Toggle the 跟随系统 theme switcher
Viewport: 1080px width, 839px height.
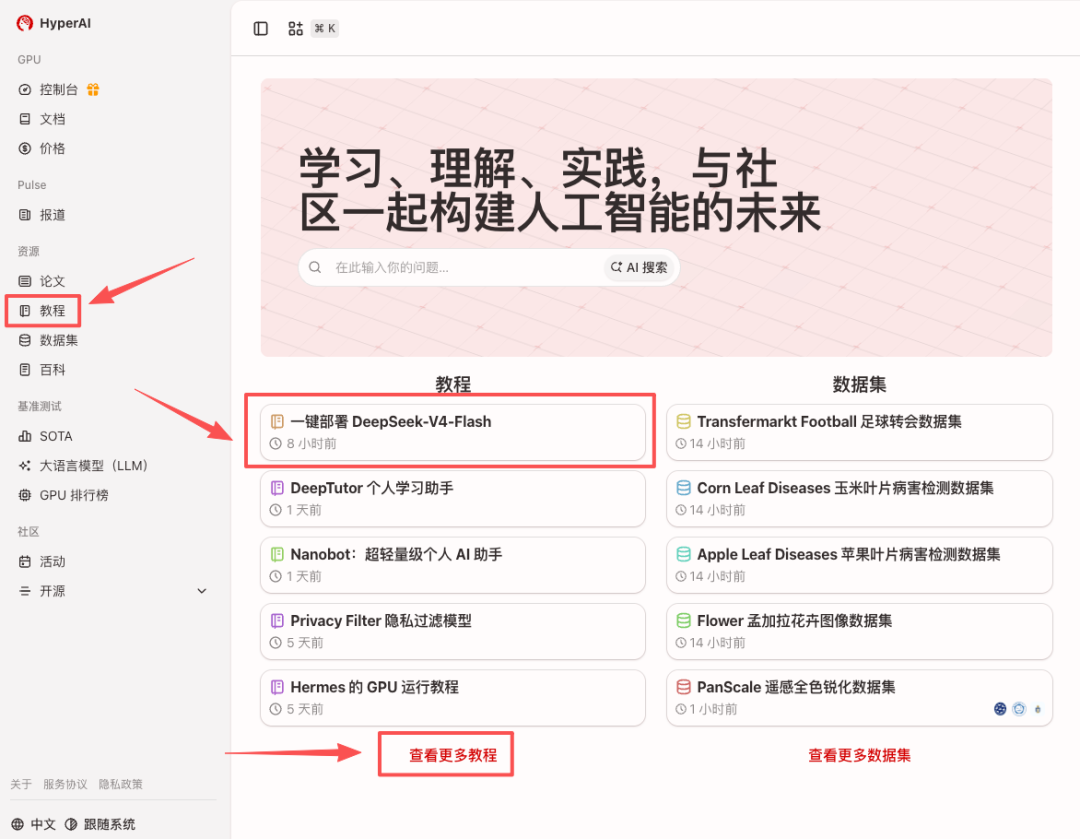[100, 825]
